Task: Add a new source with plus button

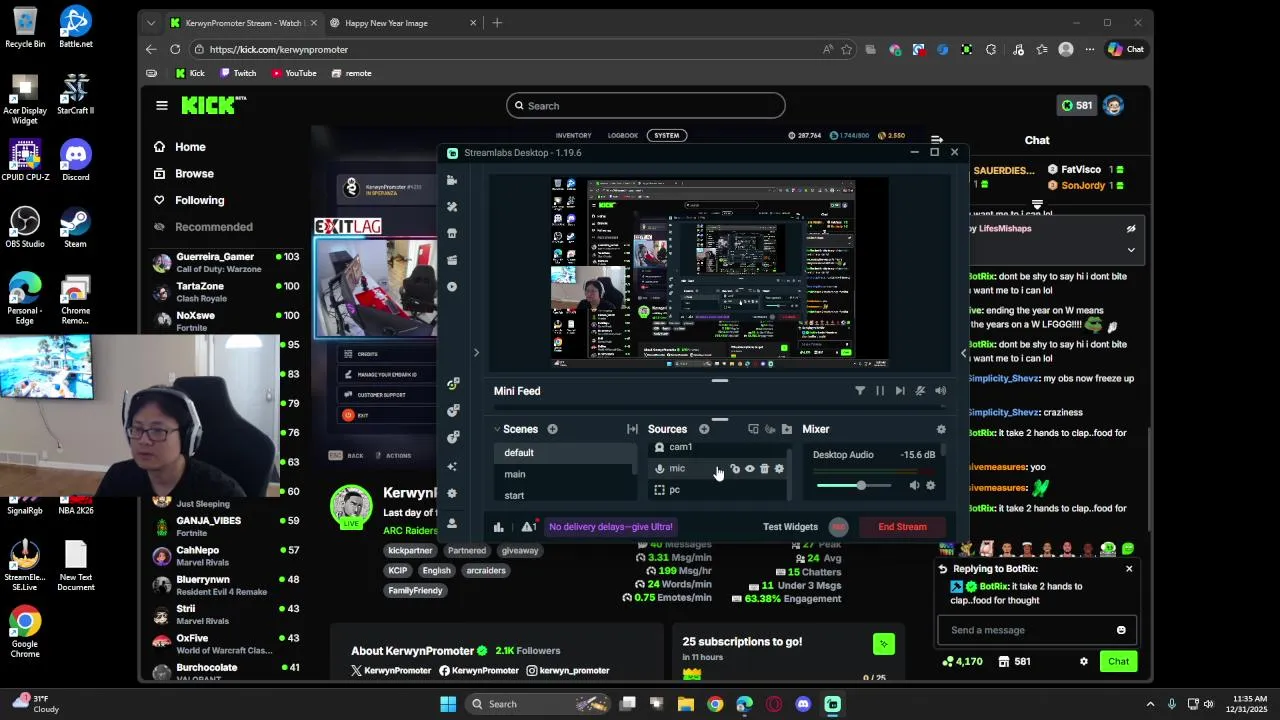Action: 704,429
